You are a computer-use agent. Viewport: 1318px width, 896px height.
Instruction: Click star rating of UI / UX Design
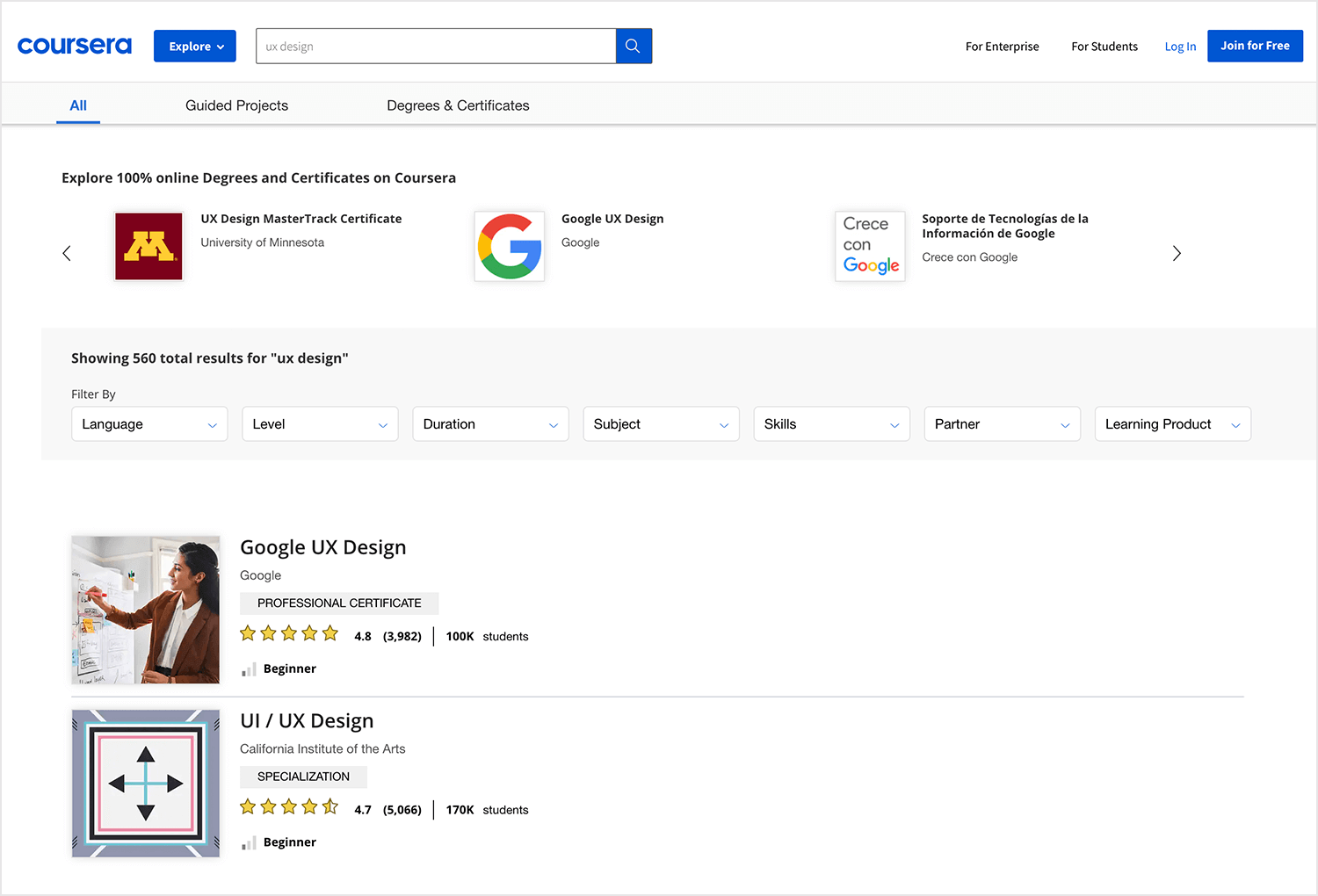289,806
